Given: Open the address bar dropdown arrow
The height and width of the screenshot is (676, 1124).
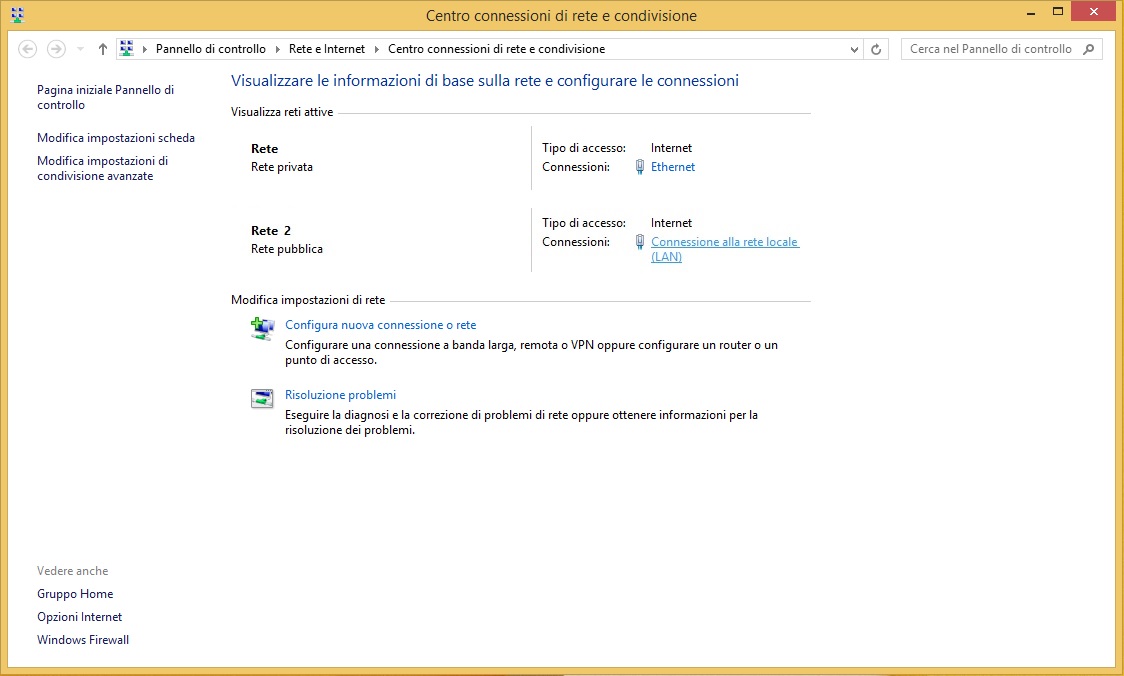Looking at the screenshot, I should (x=853, y=48).
